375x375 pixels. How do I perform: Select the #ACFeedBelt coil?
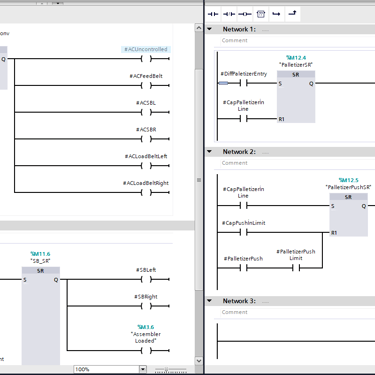point(146,85)
